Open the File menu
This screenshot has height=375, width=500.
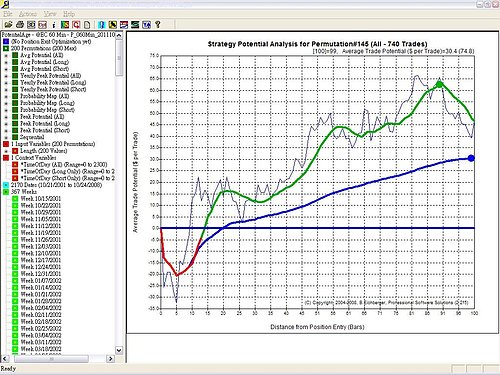pos(8,14)
